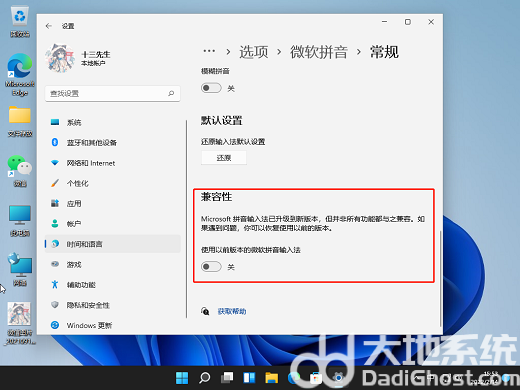Go back with the Settings back arrow
The image size is (520, 390).
49,26
